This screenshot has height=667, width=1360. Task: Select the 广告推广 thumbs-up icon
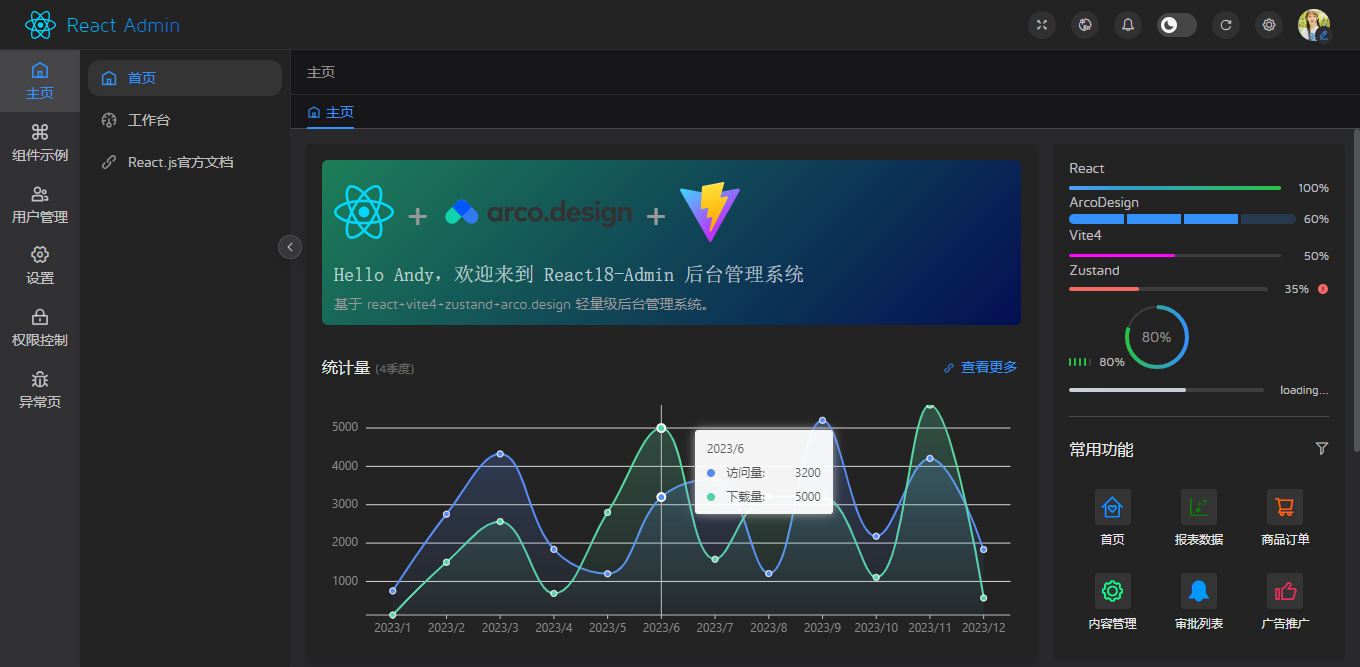tap(1284, 590)
